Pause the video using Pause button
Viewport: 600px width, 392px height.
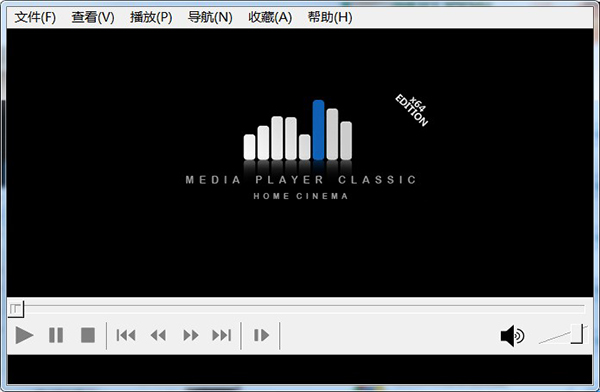coord(56,335)
